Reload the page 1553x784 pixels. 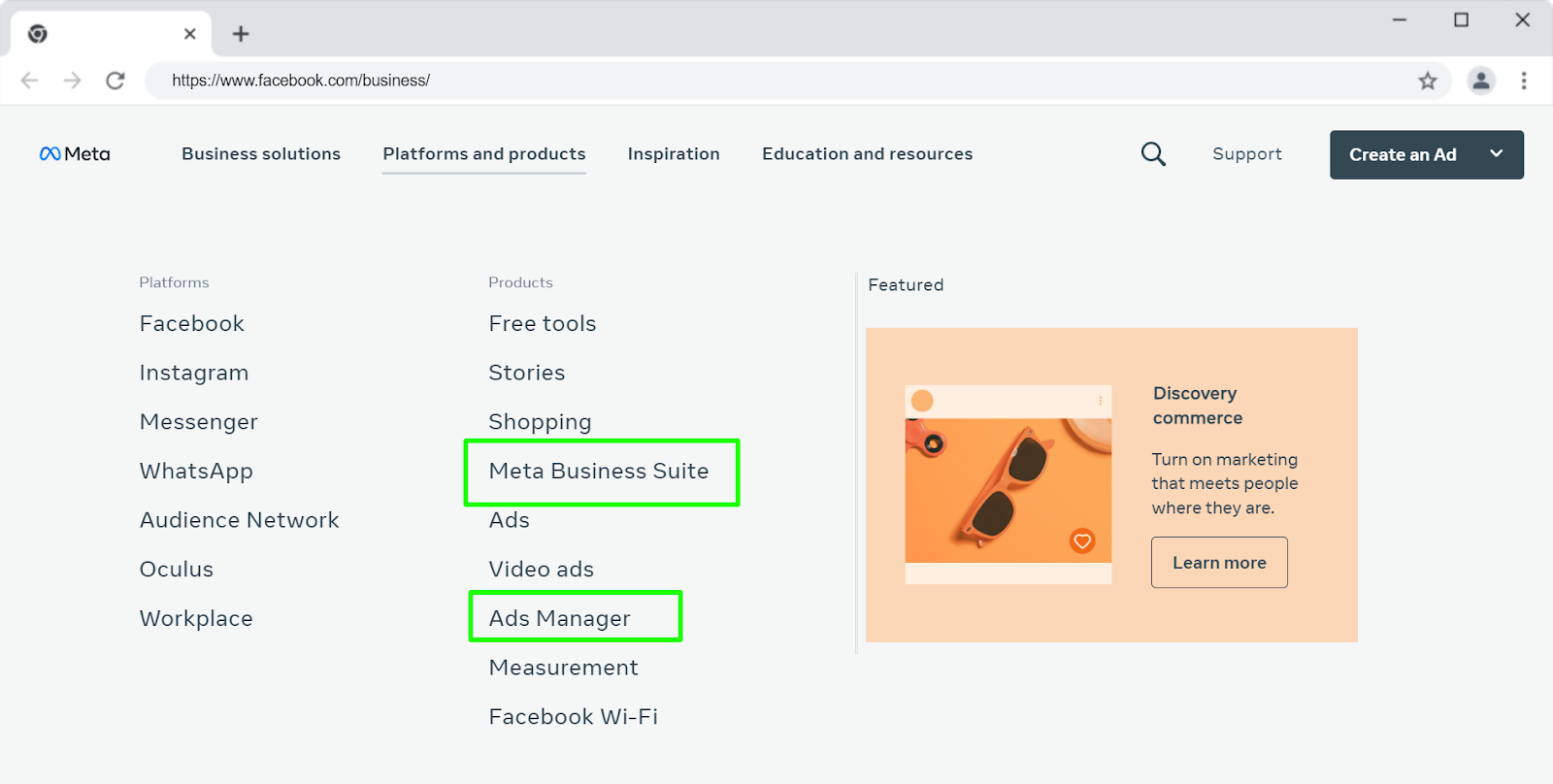click(116, 81)
